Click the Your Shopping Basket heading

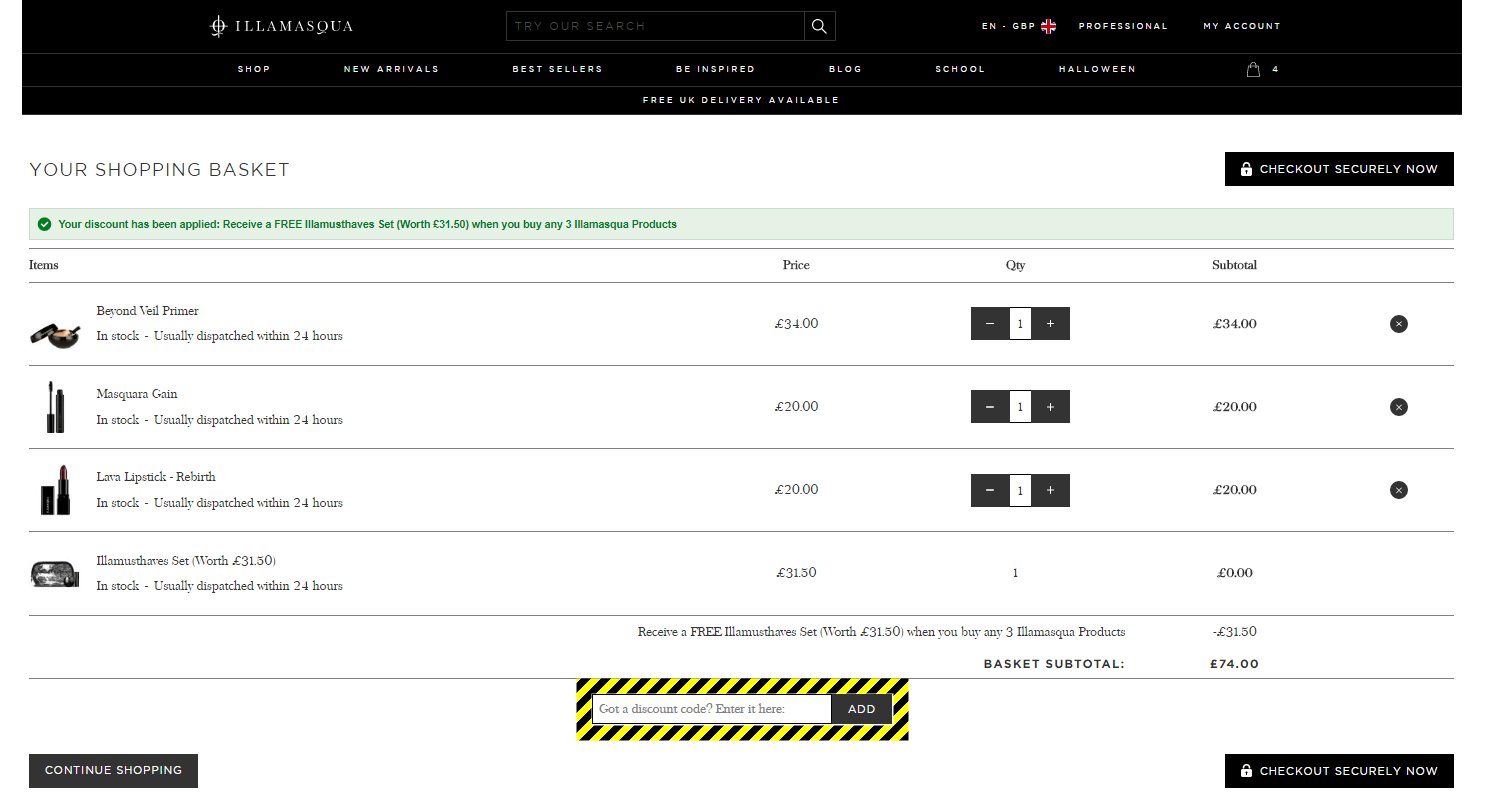[x=160, y=170]
